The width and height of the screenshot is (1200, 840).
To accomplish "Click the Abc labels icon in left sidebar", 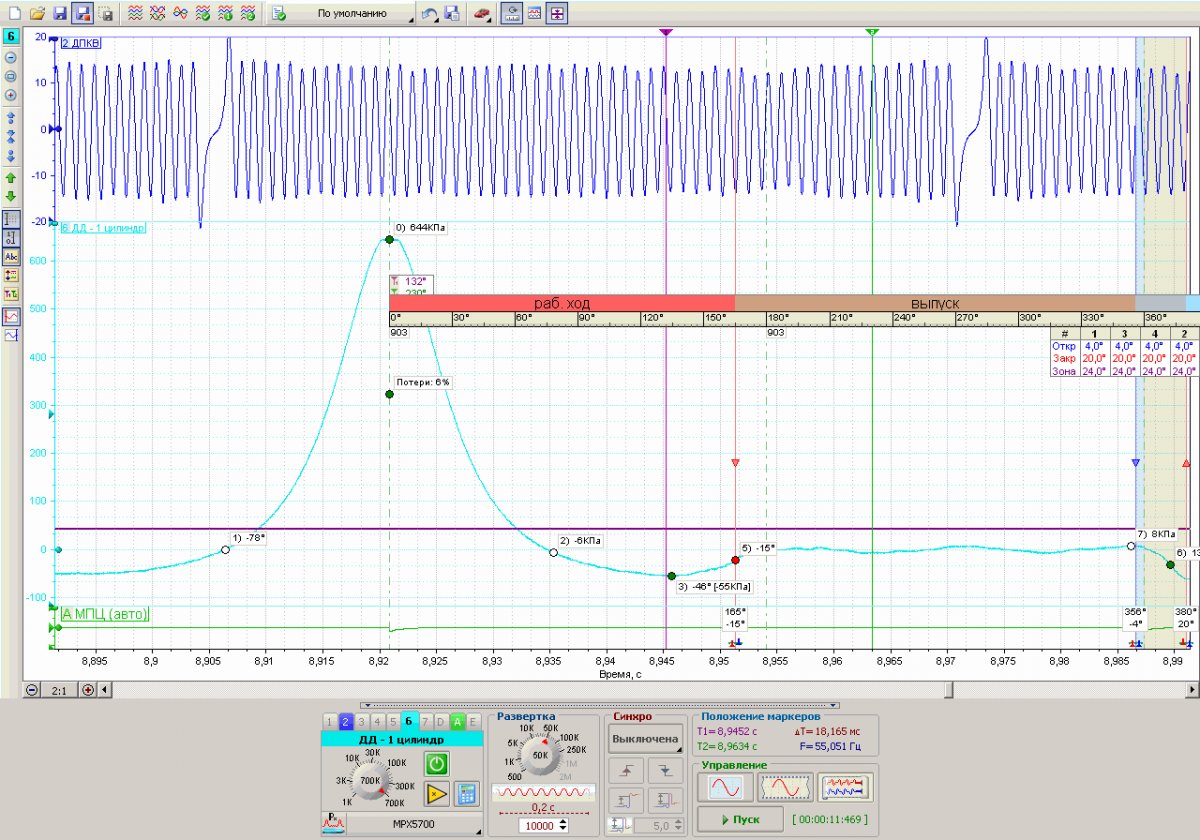I will point(11,256).
